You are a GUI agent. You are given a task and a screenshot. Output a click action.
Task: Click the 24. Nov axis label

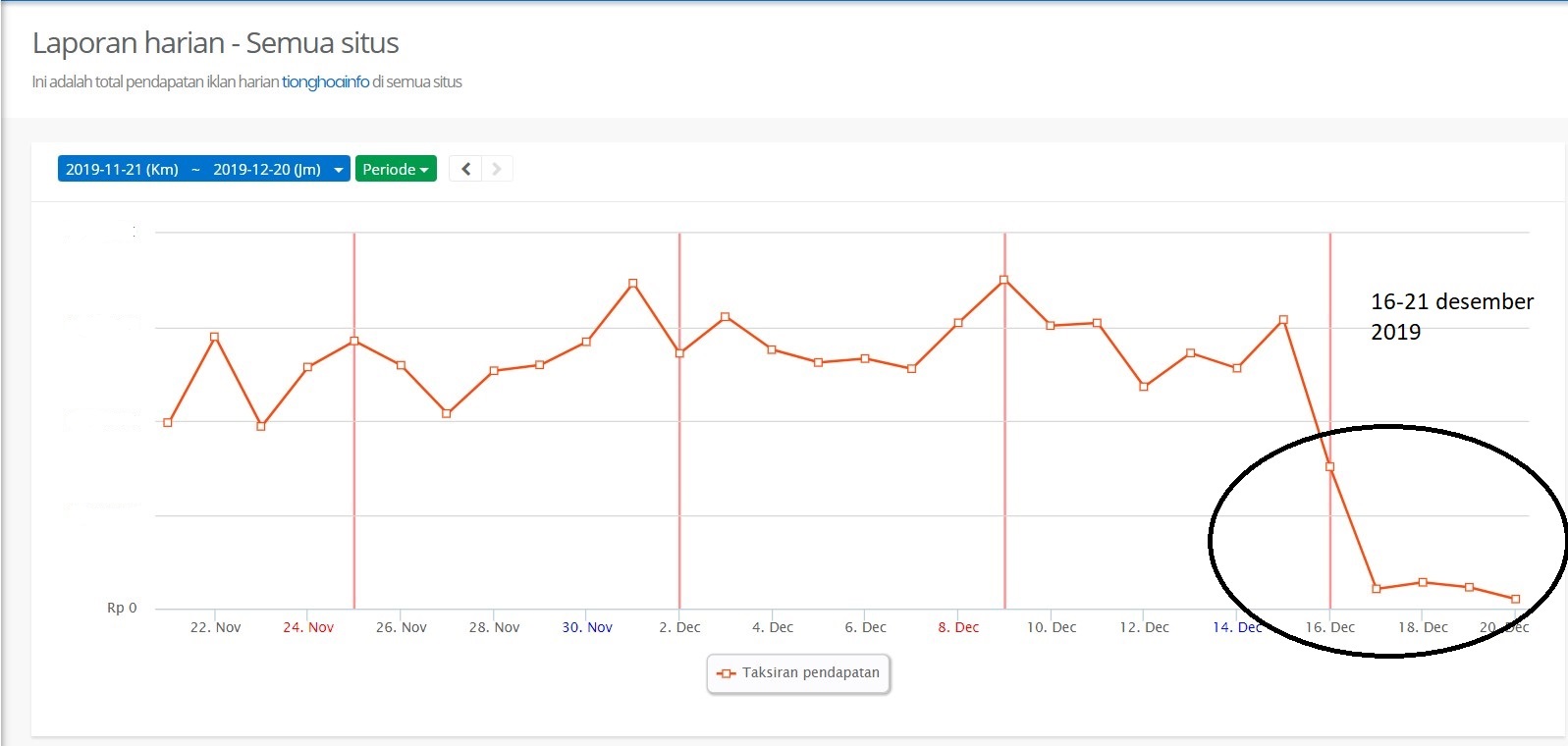point(308,627)
